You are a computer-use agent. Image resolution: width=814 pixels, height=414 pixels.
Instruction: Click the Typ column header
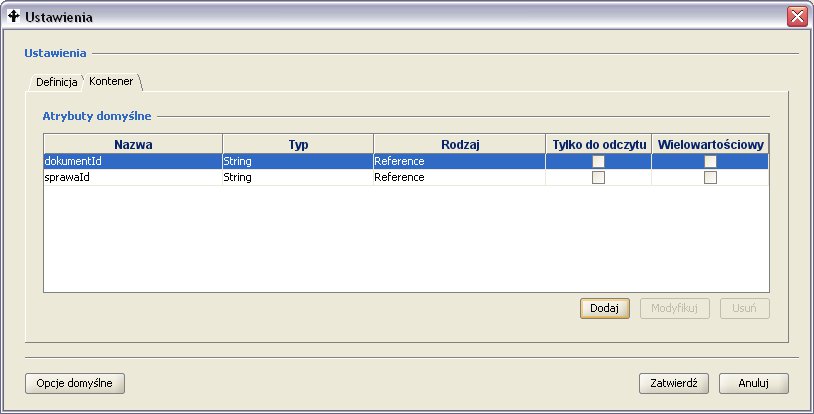tap(298, 145)
